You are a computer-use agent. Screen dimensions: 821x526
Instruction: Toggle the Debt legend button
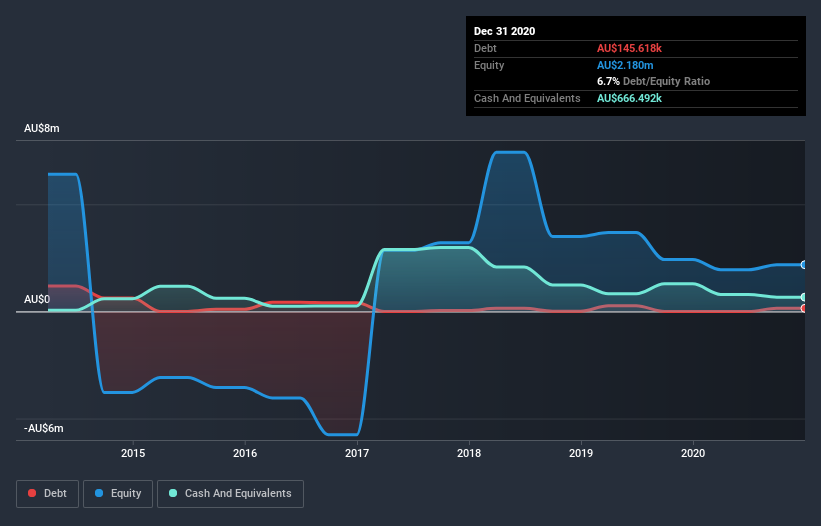47,494
